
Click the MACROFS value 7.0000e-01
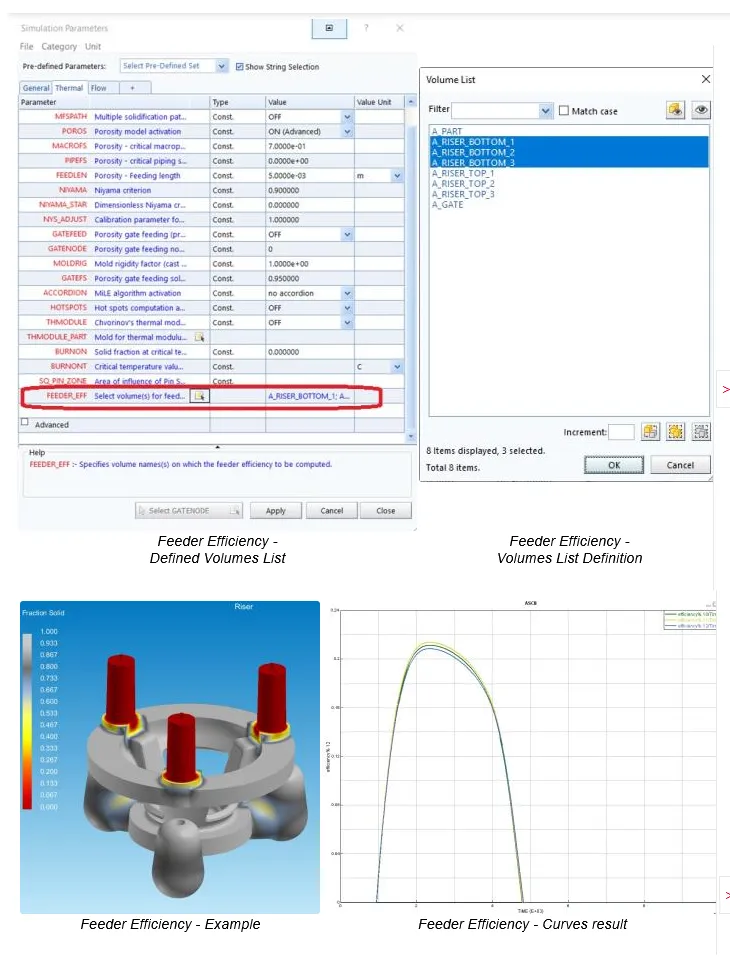pos(309,146)
